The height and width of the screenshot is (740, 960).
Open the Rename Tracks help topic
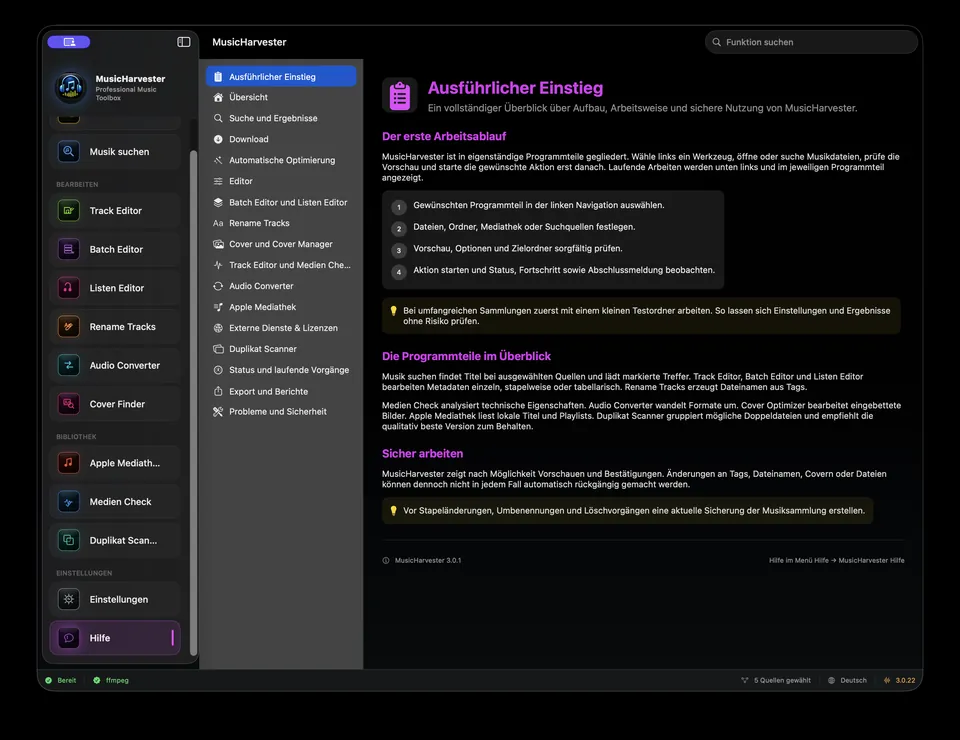[281, 223]
